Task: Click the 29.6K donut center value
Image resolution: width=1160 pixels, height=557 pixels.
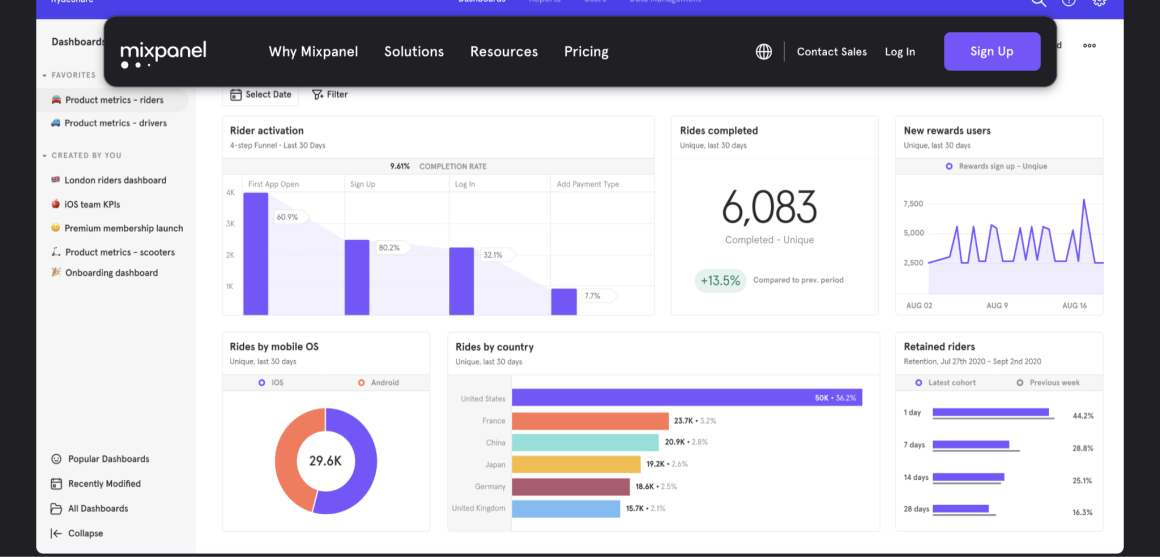Action: [326, 461]
